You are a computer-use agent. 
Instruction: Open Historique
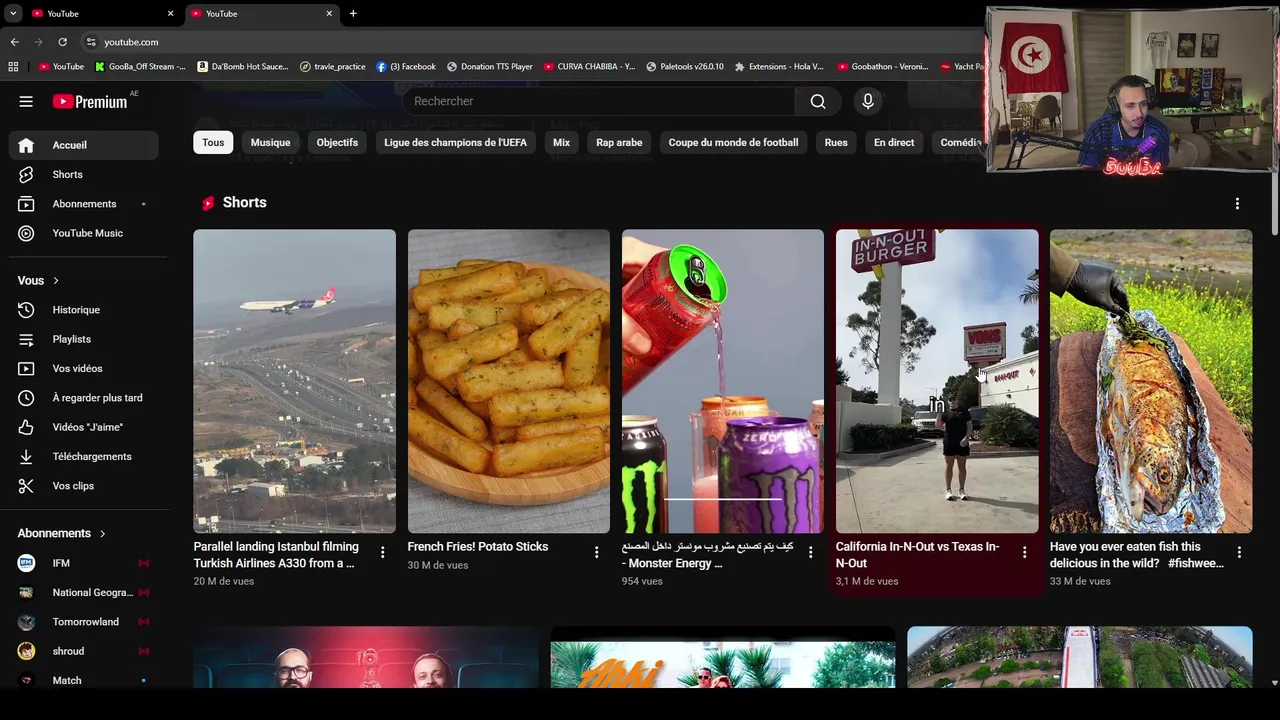point(84,310)
